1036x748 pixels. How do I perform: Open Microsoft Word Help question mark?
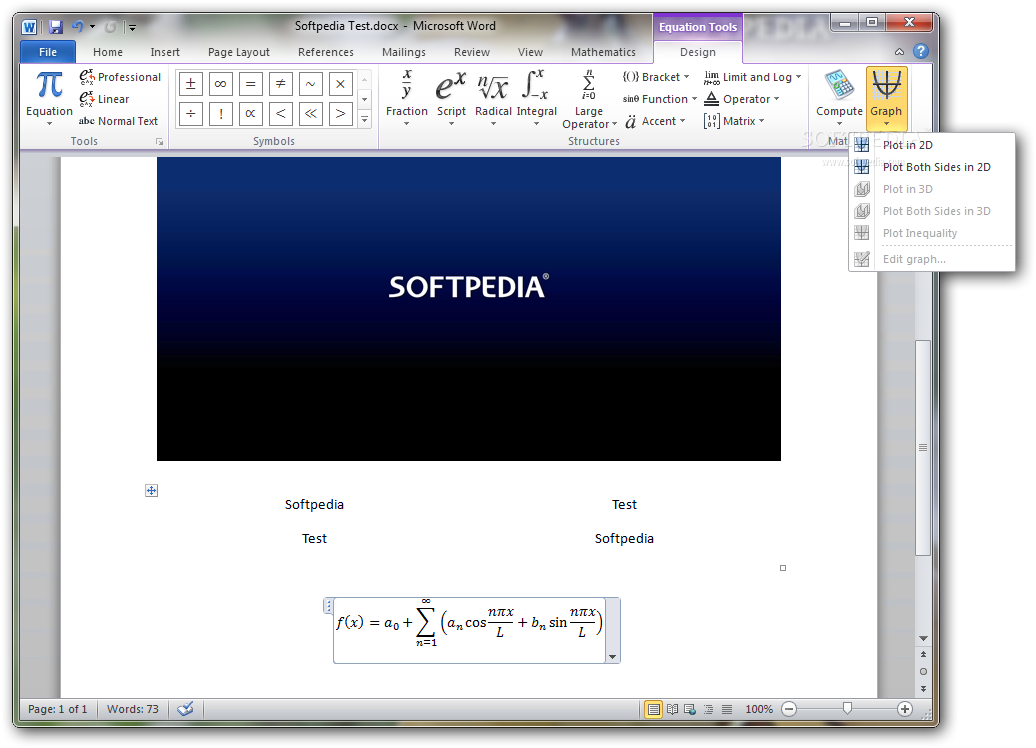tap(920, 51)
